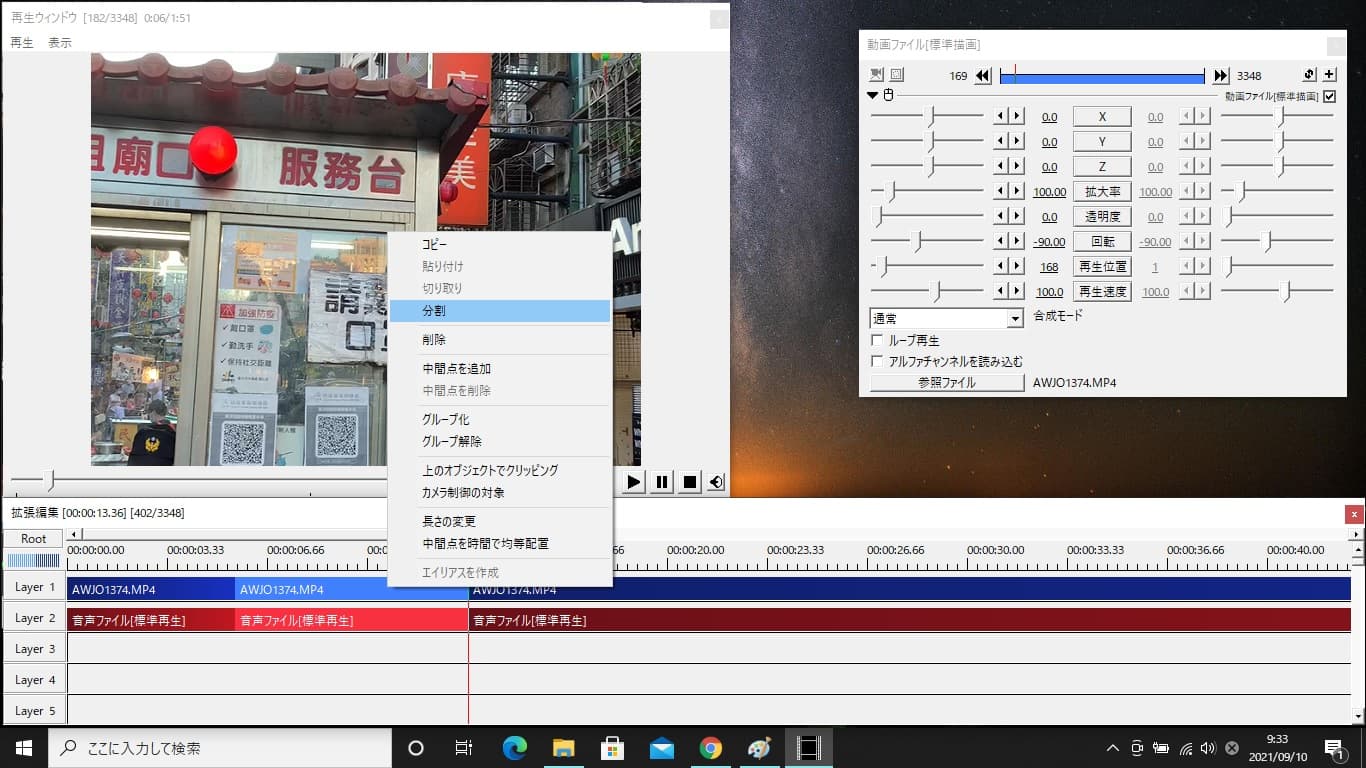The height and width of the screenshot is (768, 1366).
Task: Jump to the next keyframe with forward arrows
Action: tap(1221, 76)
